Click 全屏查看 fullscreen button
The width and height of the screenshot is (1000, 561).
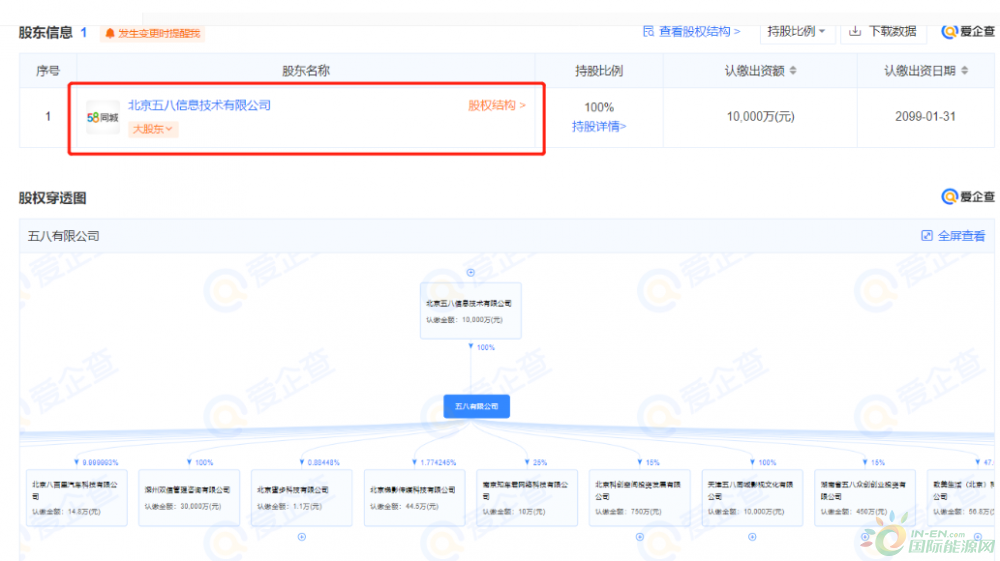click(x=953, y=236)
